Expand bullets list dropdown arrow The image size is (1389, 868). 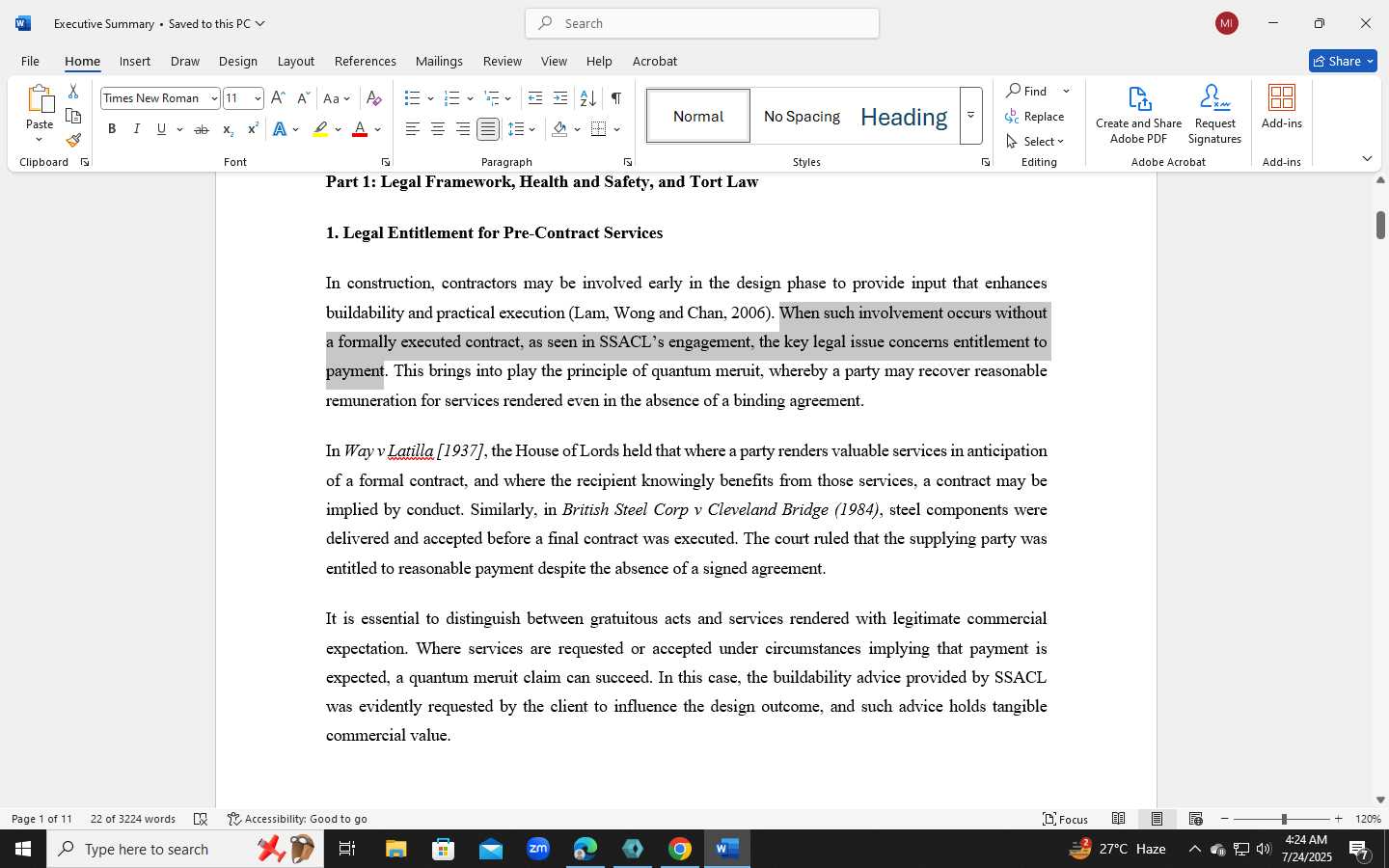(x=430, y=98)
